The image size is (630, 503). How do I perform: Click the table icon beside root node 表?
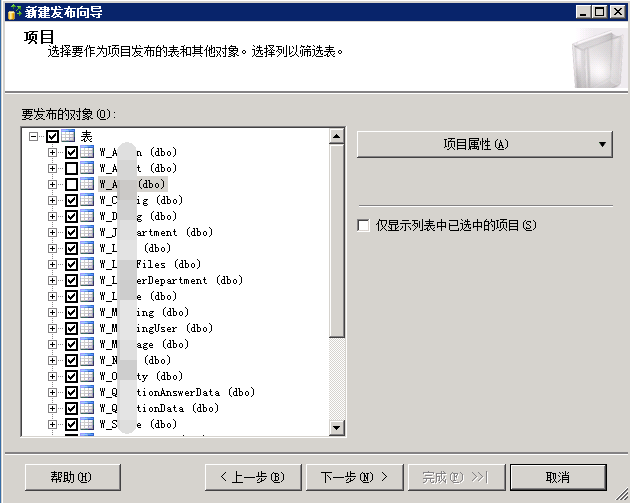point(68,136)
